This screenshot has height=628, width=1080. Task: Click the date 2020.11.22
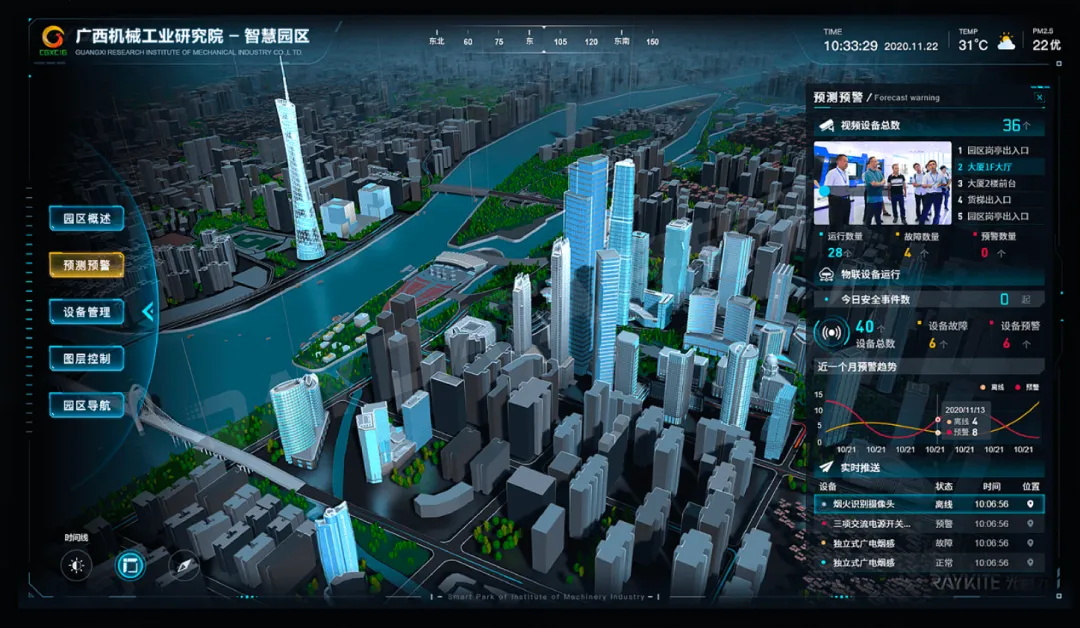(x=911, y=46)
